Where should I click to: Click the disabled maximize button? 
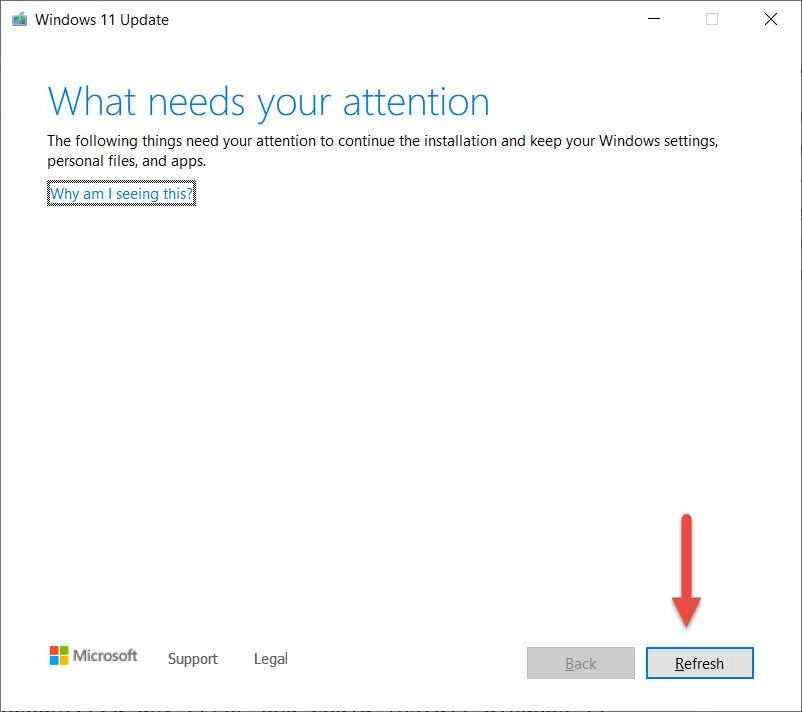(712, 19)
